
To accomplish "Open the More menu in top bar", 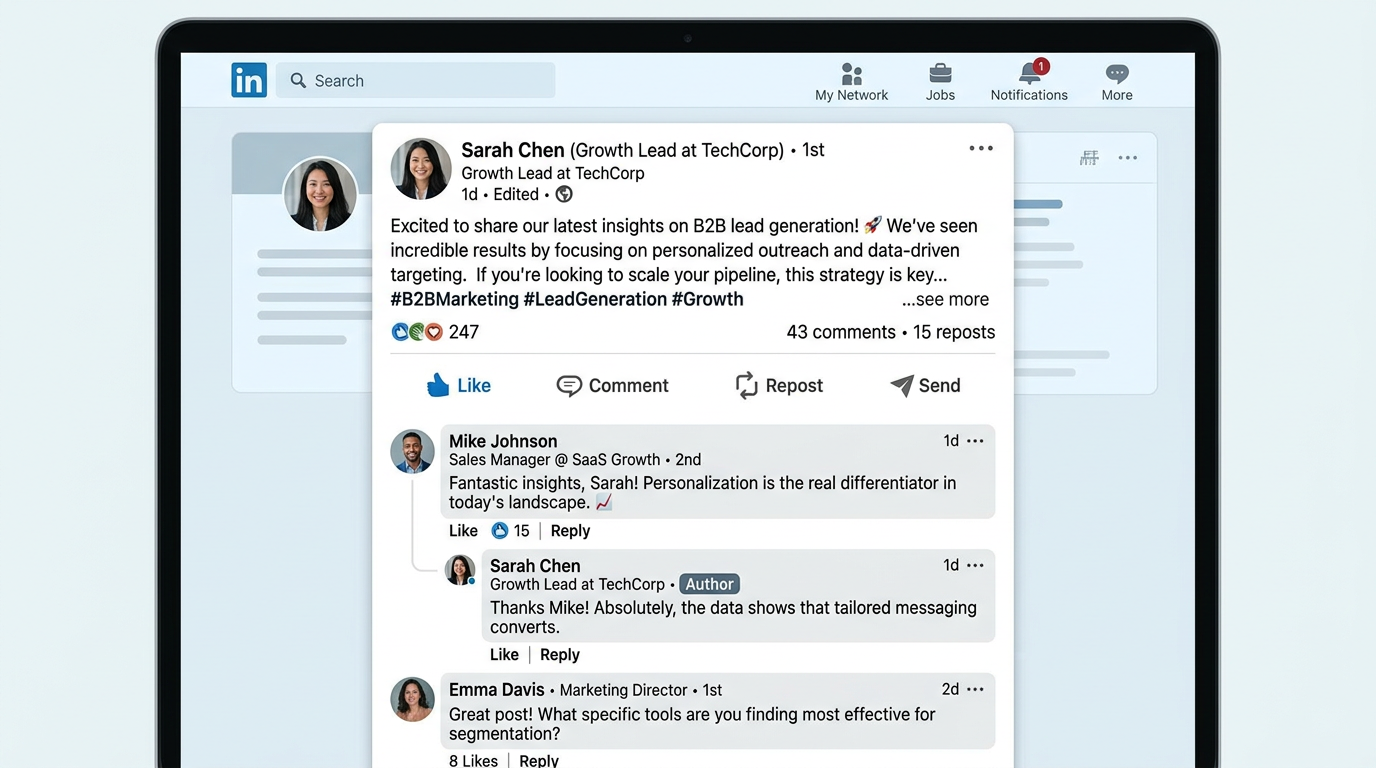I will [x=1117, y=82].
